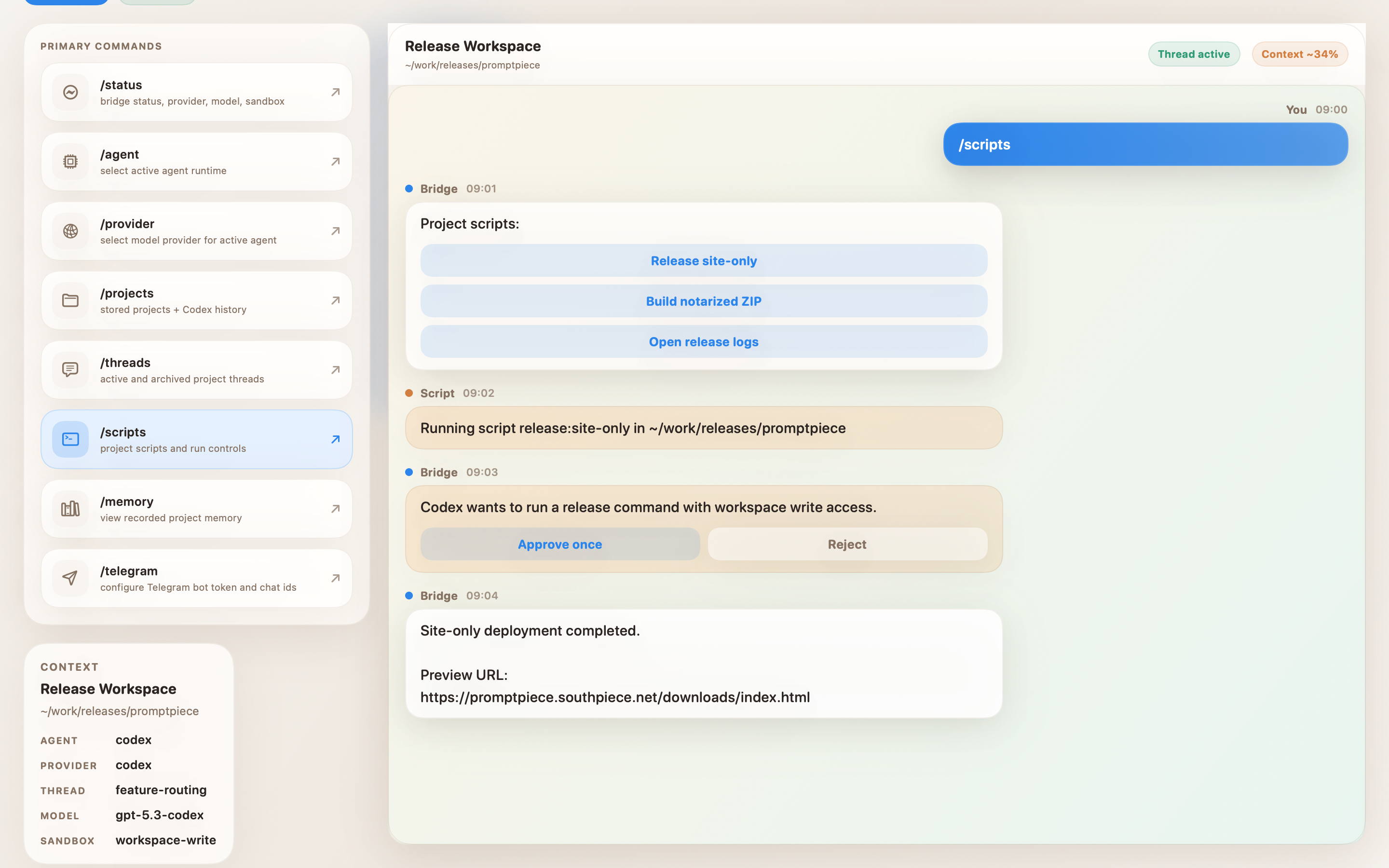Open the /agent command

pyautogui.click(x=196, y=162)
